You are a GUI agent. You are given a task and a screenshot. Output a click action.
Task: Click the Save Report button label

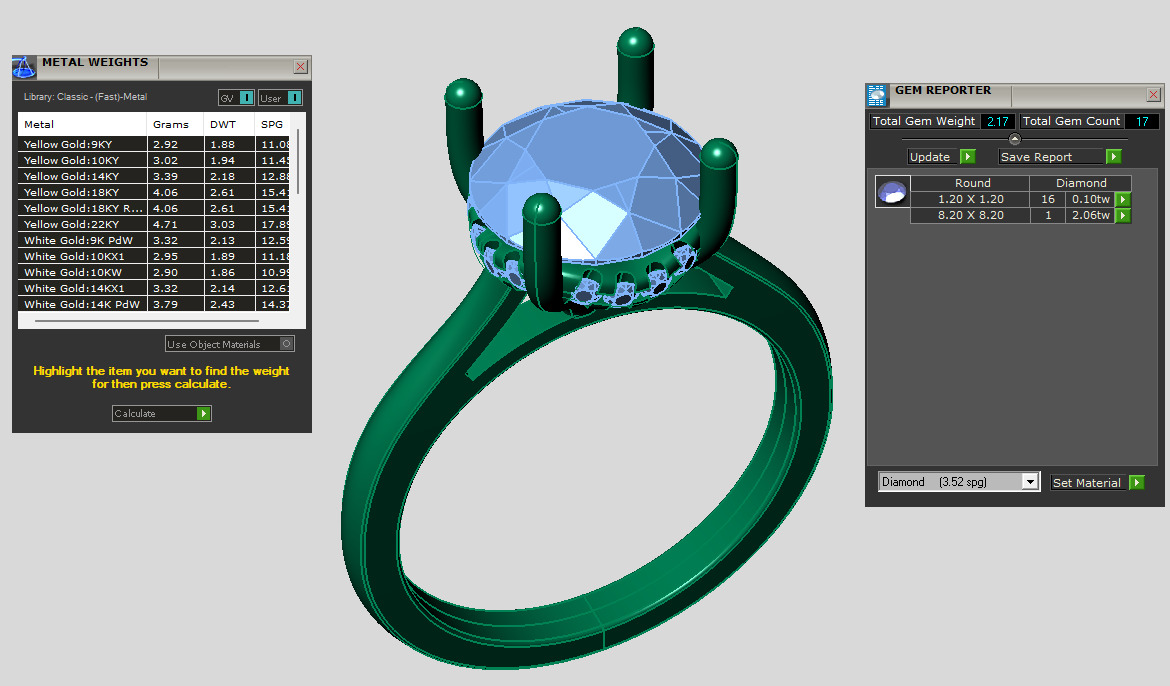click(x=1036, y=157)
